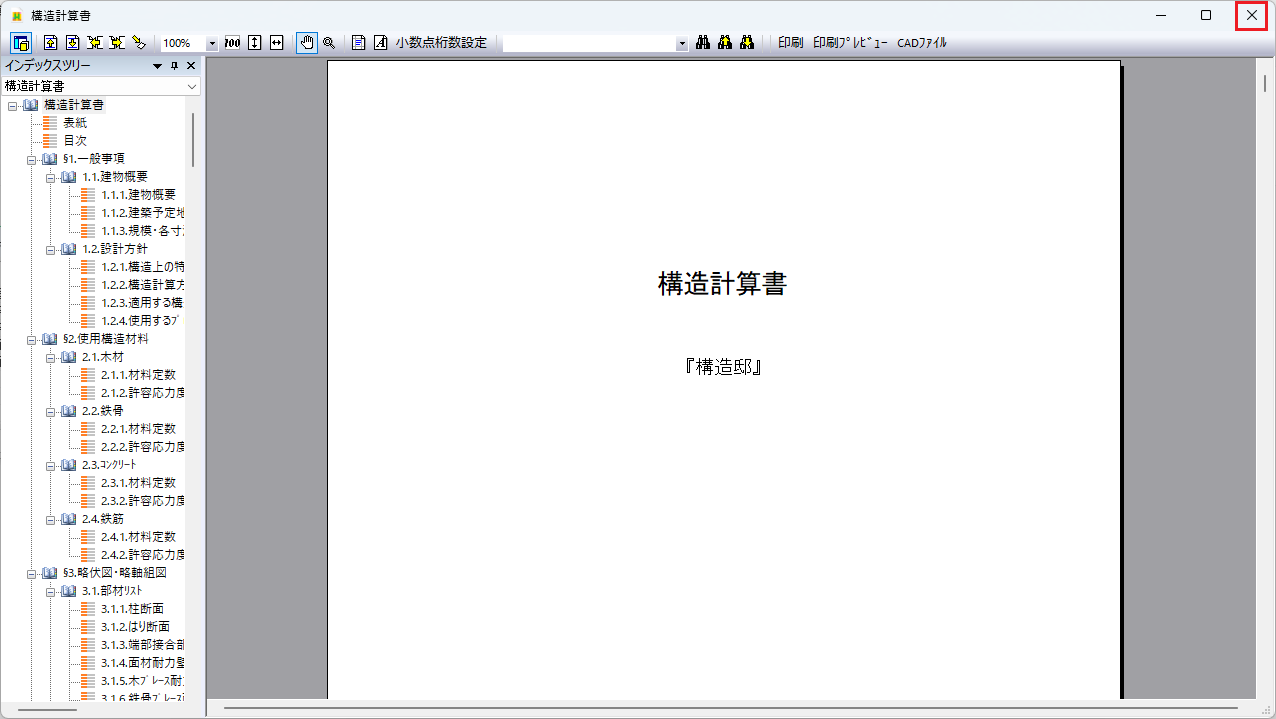Click the italic A font settings icon

(x=380, y=43)
